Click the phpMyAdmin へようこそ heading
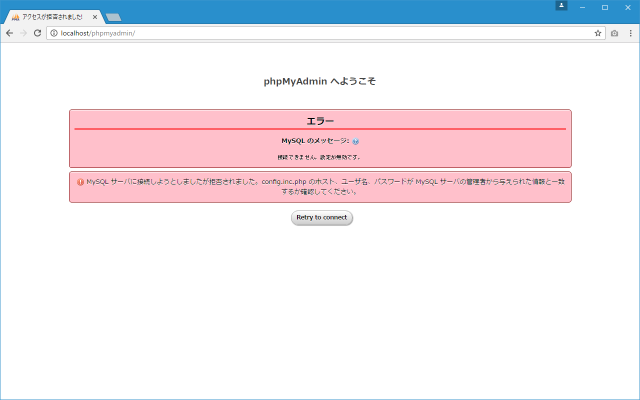 coord(320,81)
